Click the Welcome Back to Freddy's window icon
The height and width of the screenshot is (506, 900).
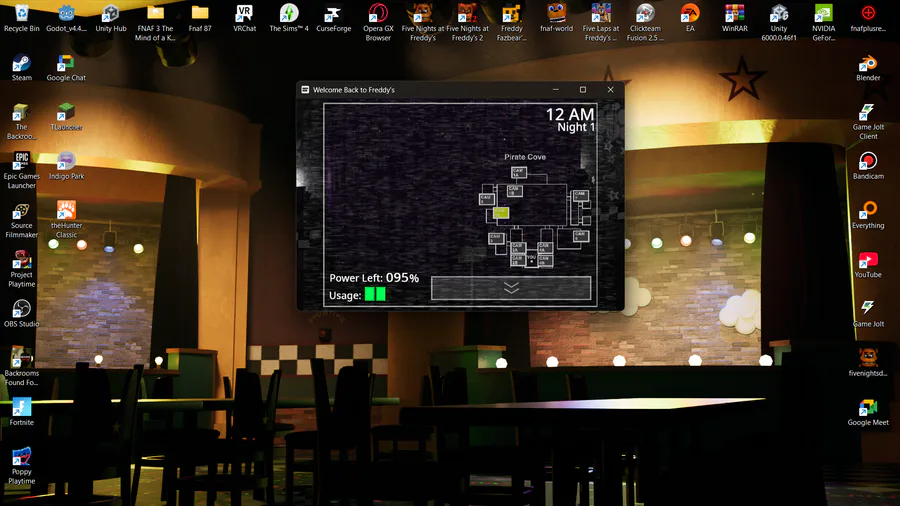[305, 89]
